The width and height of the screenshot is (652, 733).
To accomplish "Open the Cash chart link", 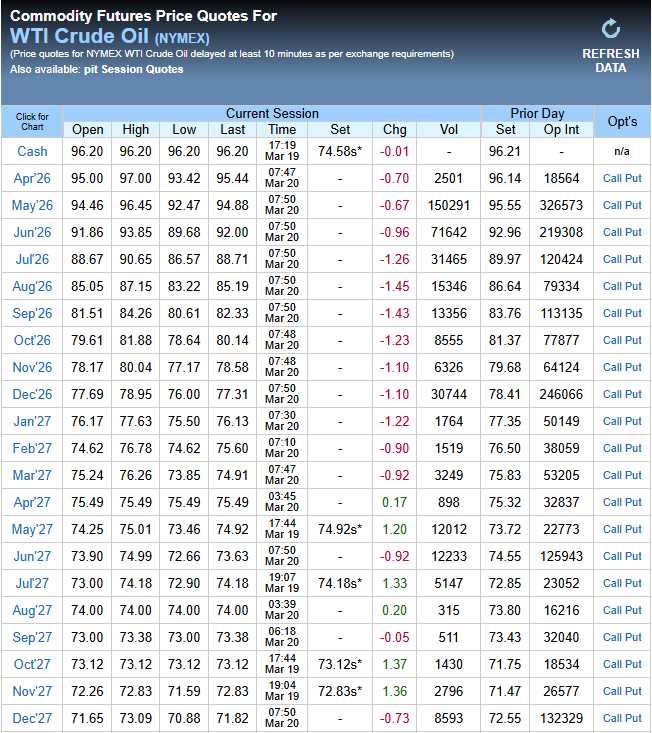I will pyautogui.click(x=32, y=151).
